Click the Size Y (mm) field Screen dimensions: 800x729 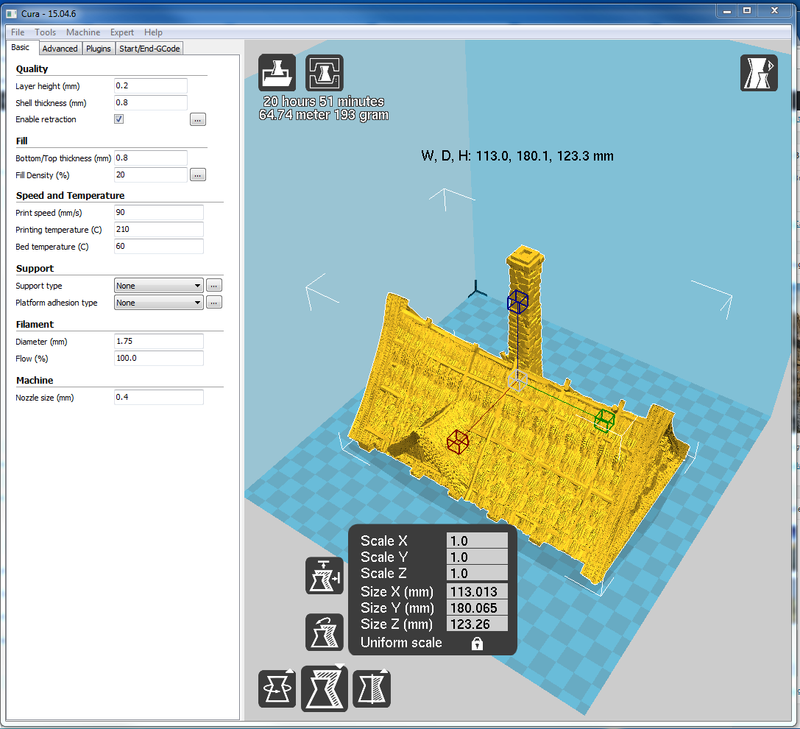pyautogui.click(x=477, y=608)
